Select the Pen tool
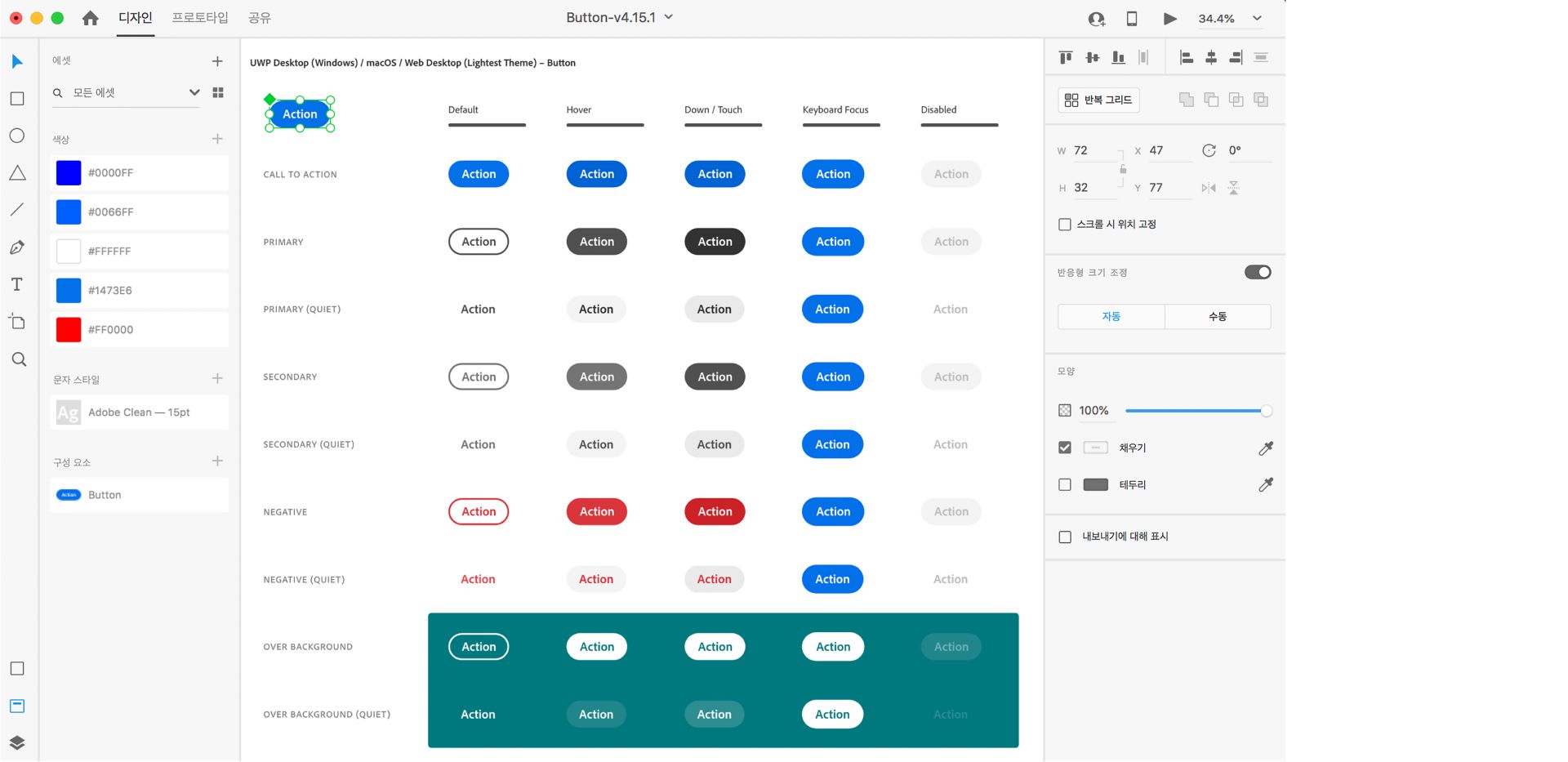Image resolution: width=1568 pixels, height=762 pixels. pyautogui.click(x=17, y=247)
